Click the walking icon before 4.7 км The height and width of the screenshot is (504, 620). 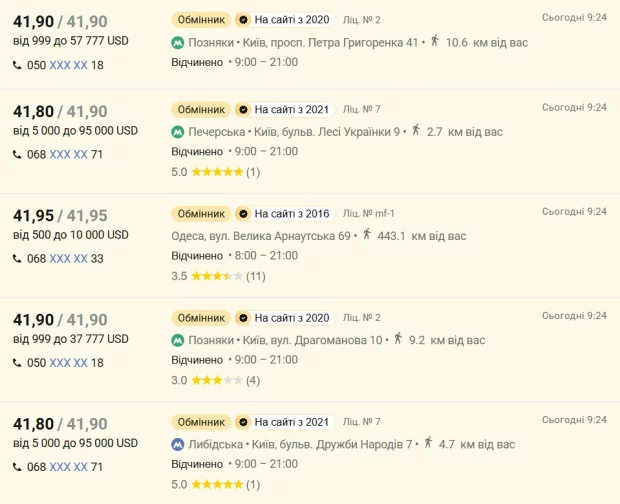pyautogui.click(x=428, y=443)
